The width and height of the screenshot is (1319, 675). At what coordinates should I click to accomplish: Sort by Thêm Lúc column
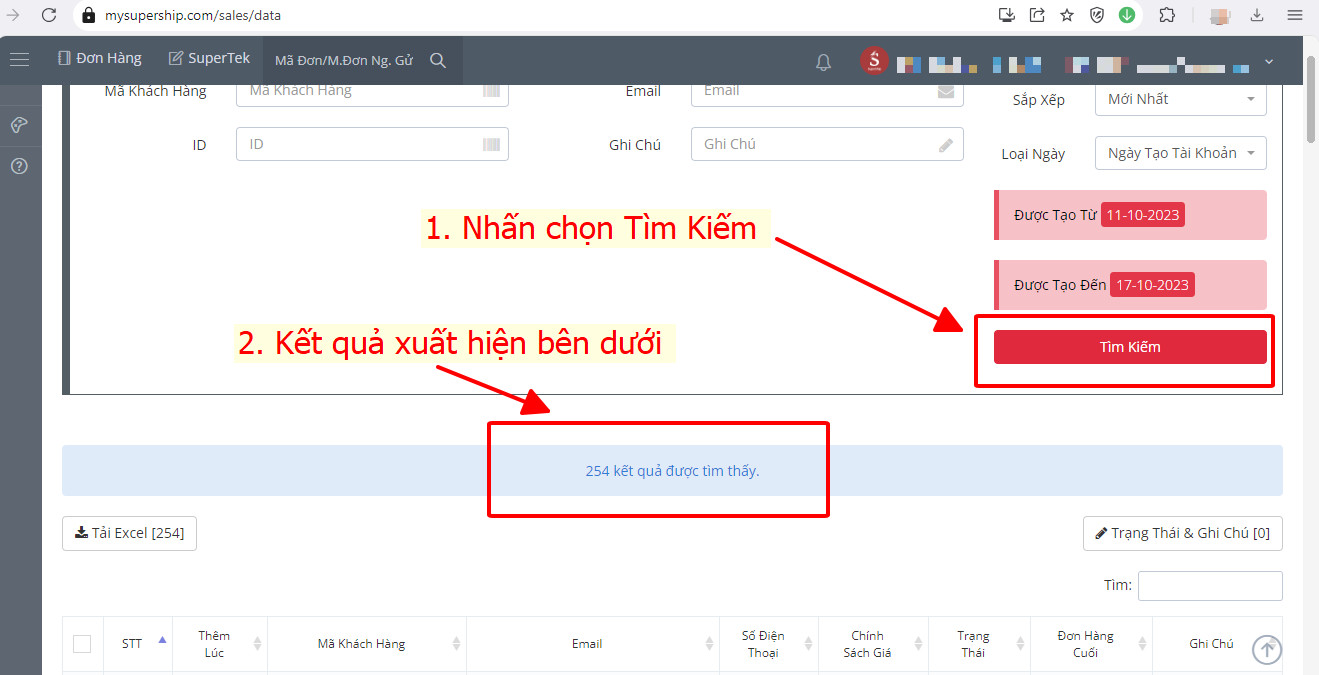pos(220,644)
